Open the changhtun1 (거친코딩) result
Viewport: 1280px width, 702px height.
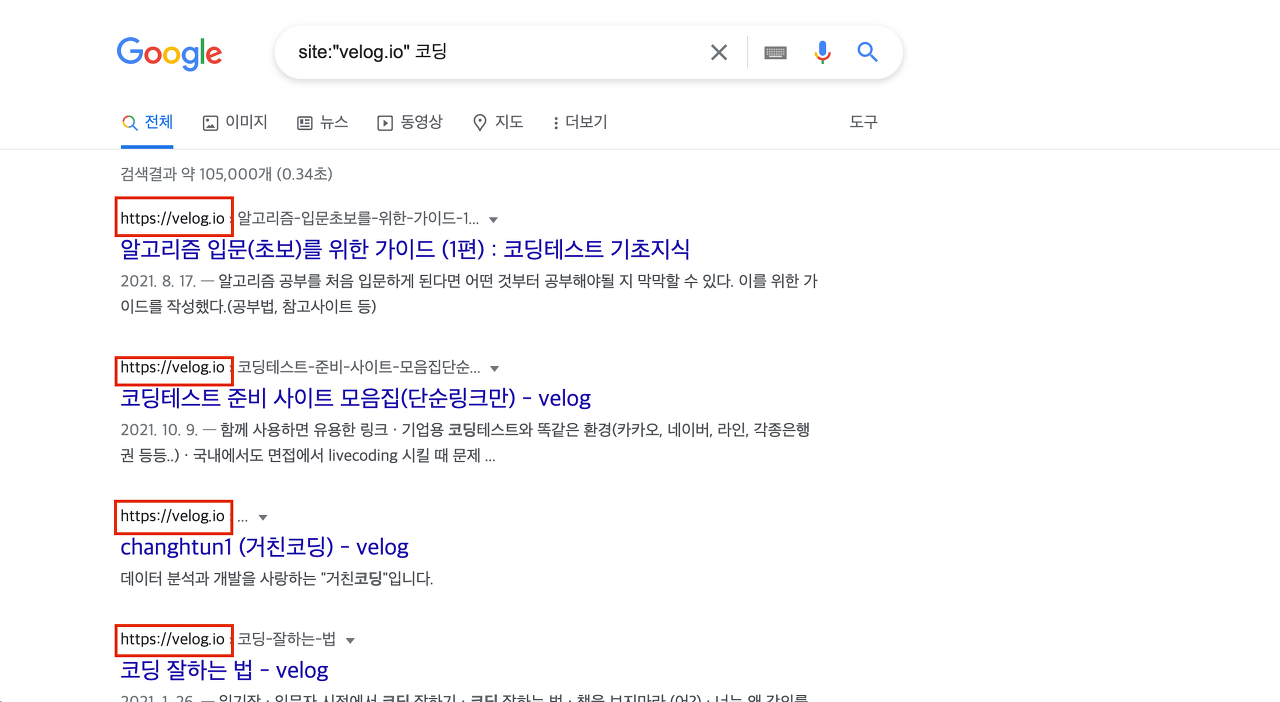[264, 547]
